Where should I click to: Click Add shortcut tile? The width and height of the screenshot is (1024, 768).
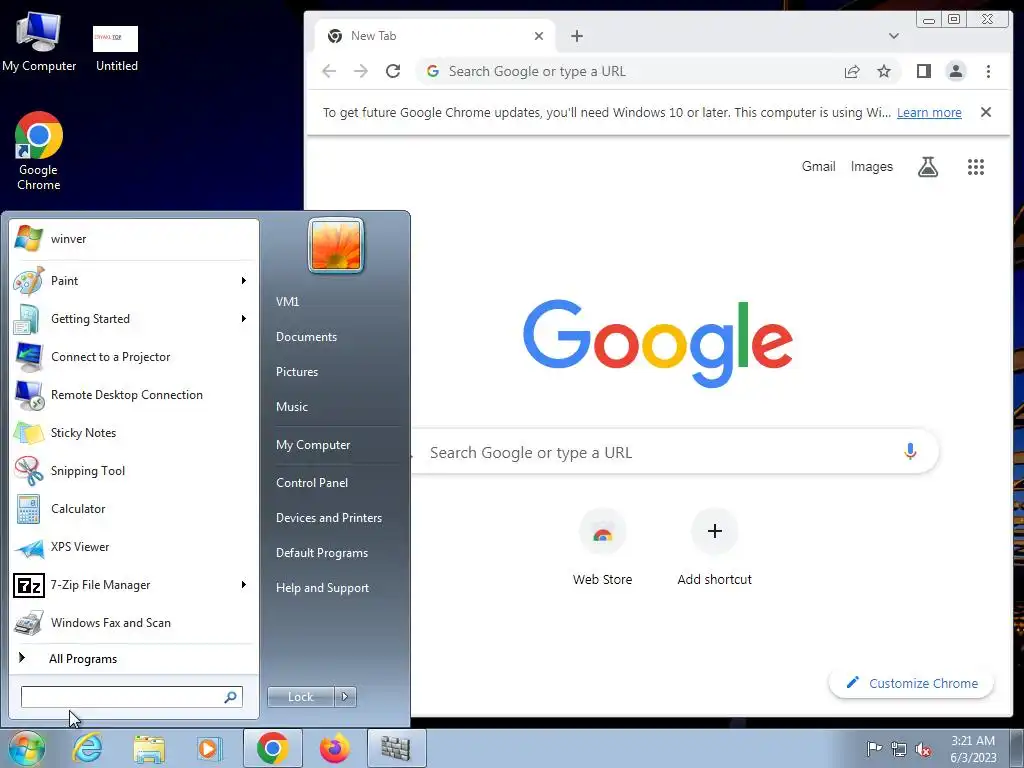click(x=714, y=547)
